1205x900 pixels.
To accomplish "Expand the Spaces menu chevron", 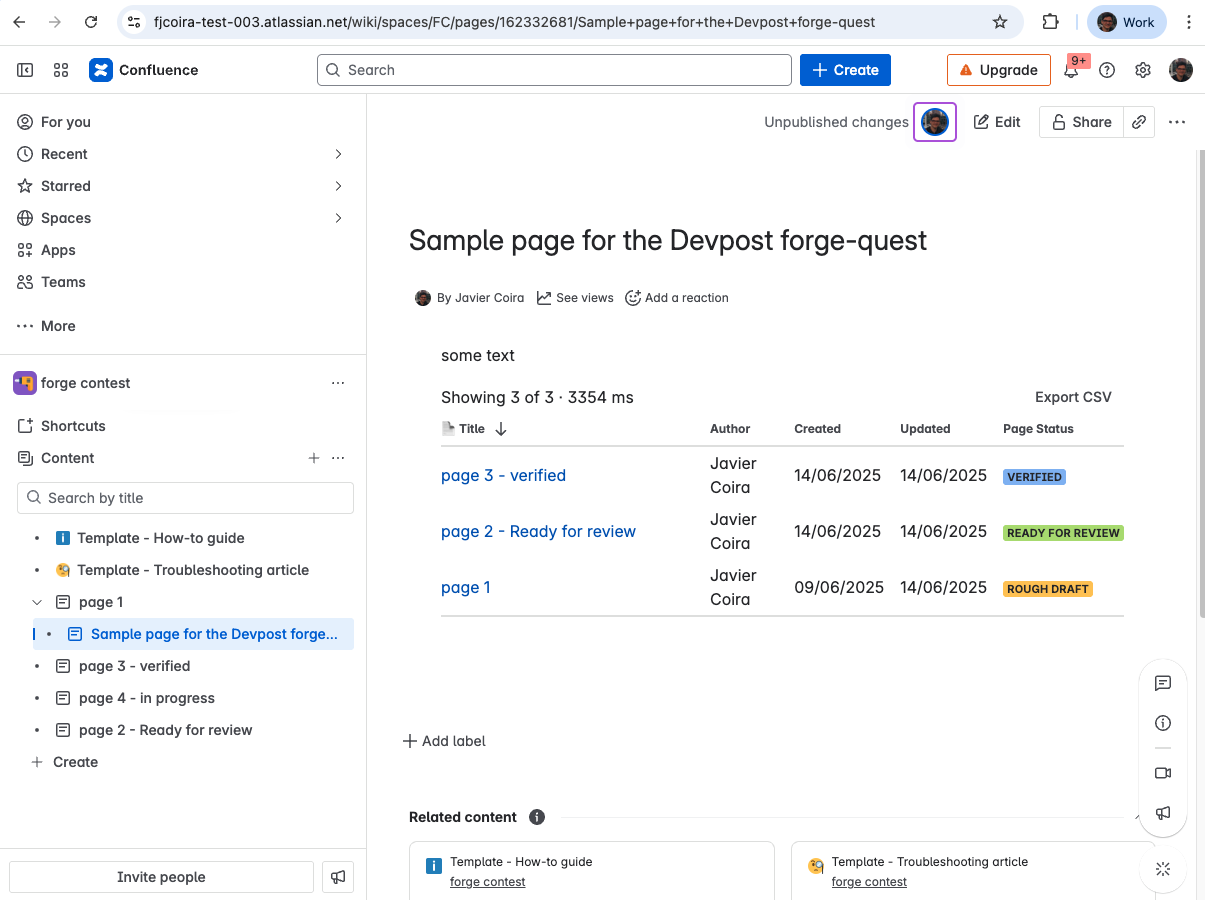I will tap(338, 218).
